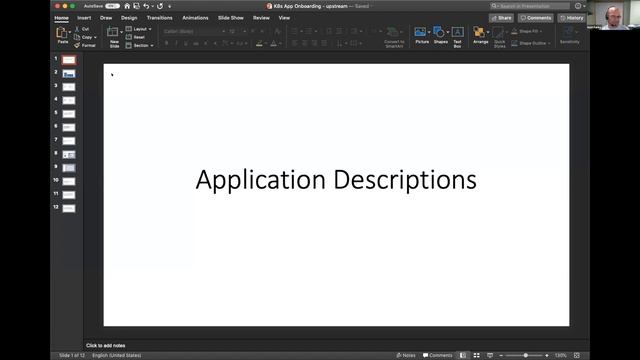Open the Animations tab
The image size is (640, 360).
tap(195, 18)
